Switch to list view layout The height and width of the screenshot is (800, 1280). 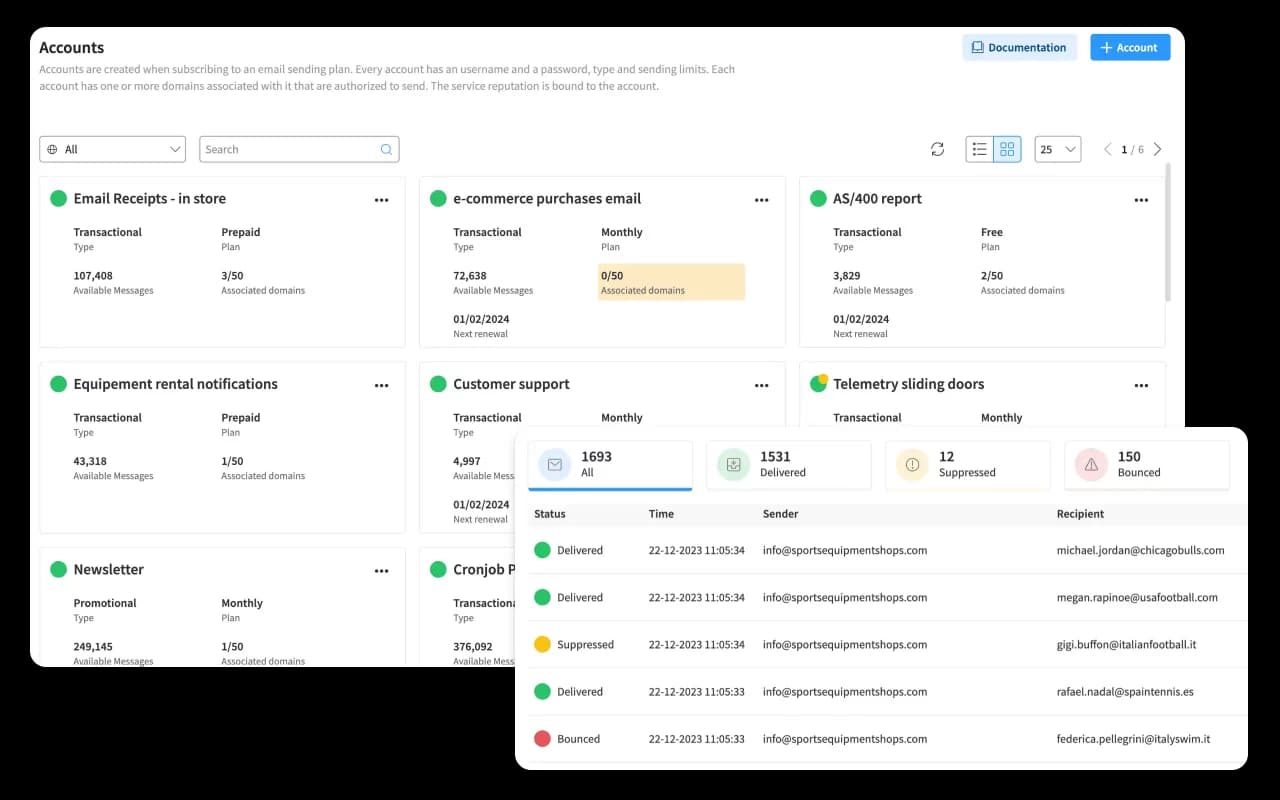pos(979,148)
